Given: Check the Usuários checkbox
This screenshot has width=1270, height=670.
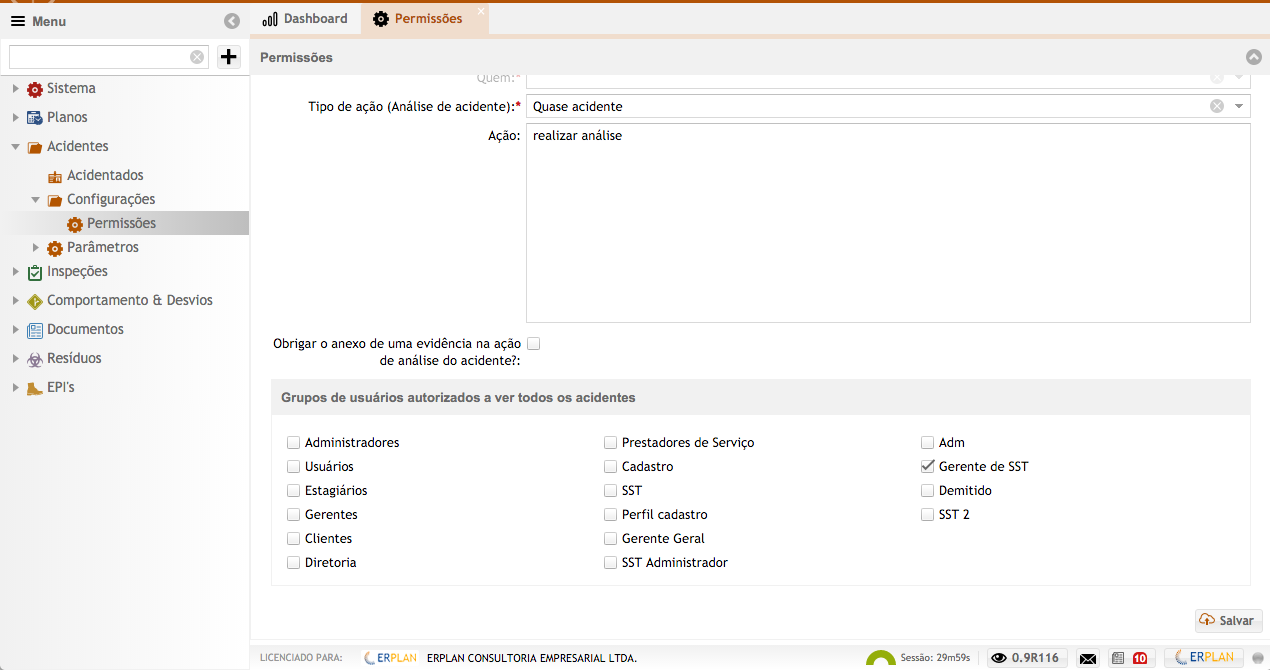Looking at the screenshot, I should [293, 466].
